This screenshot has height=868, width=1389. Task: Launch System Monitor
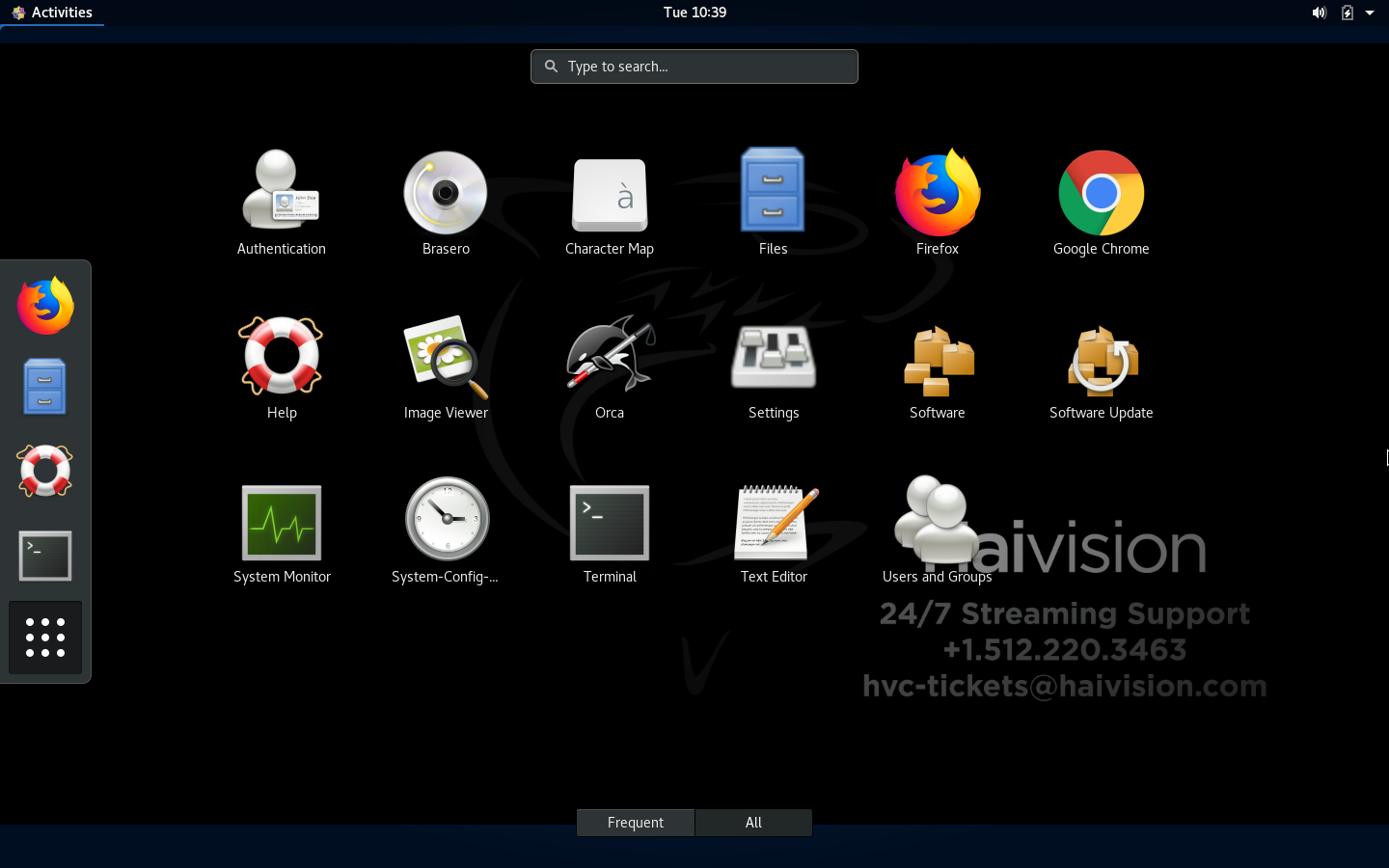281,521
